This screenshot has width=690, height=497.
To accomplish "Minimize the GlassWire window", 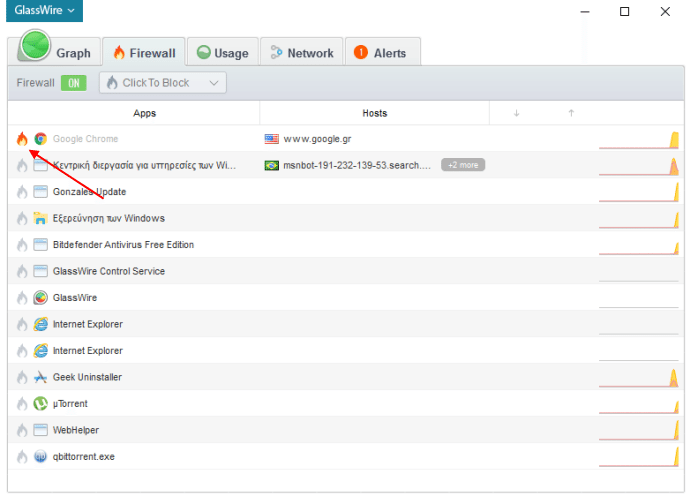I will coord(585,11).
